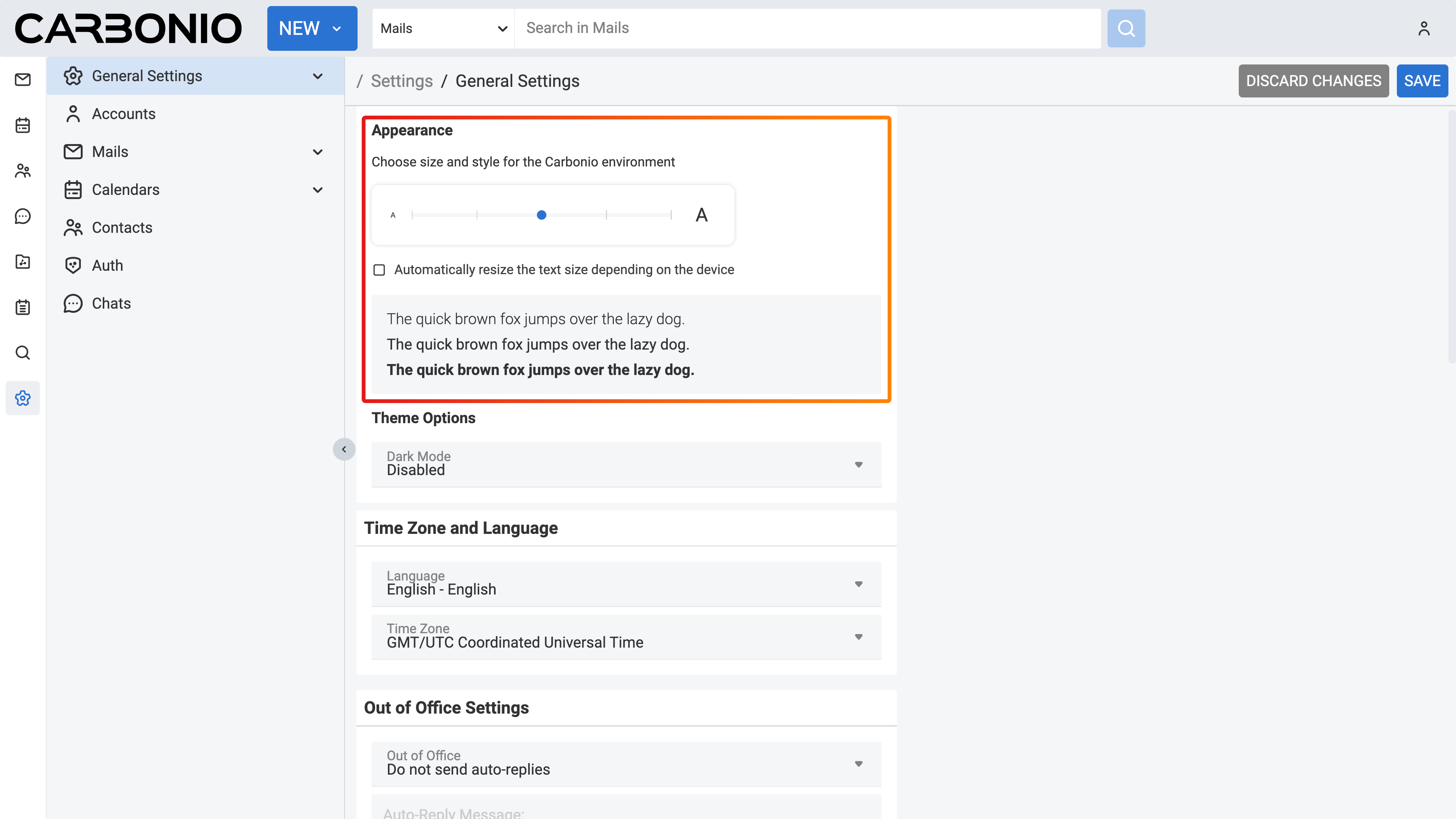The image size is (1456, 819).
Task: Open the Files module icon in rail
Action: tap(23, 262)
